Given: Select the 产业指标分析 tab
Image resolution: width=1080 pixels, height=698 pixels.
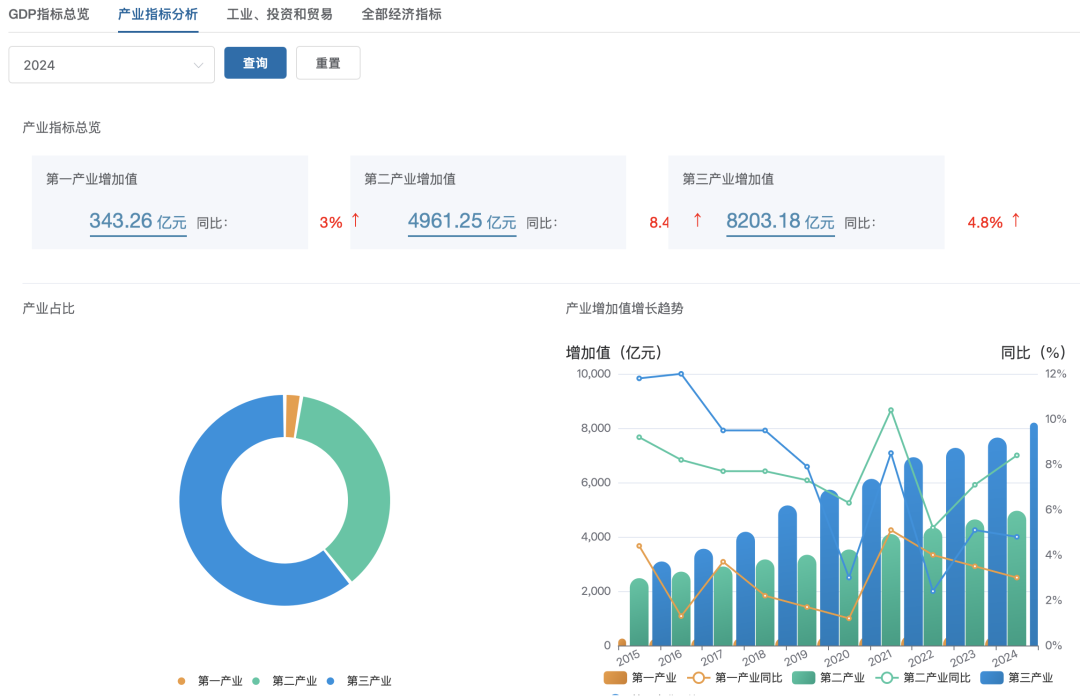Looking at the screenshot, I should click(158, 14).
